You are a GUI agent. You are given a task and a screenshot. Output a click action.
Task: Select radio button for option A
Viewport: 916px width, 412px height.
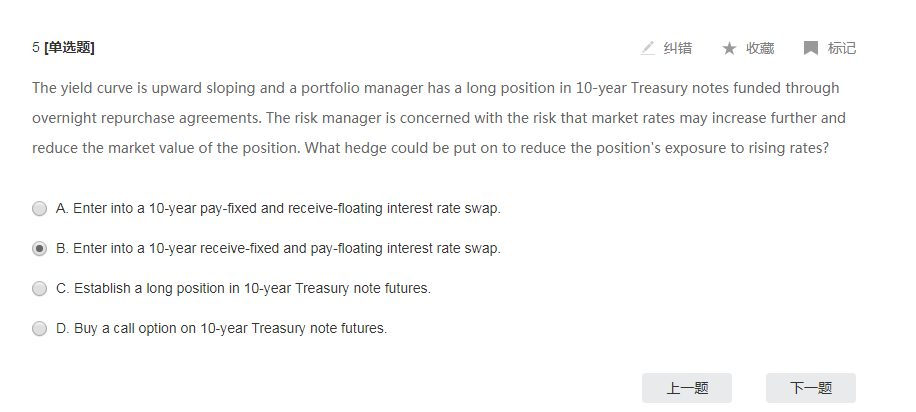point(39,209)
